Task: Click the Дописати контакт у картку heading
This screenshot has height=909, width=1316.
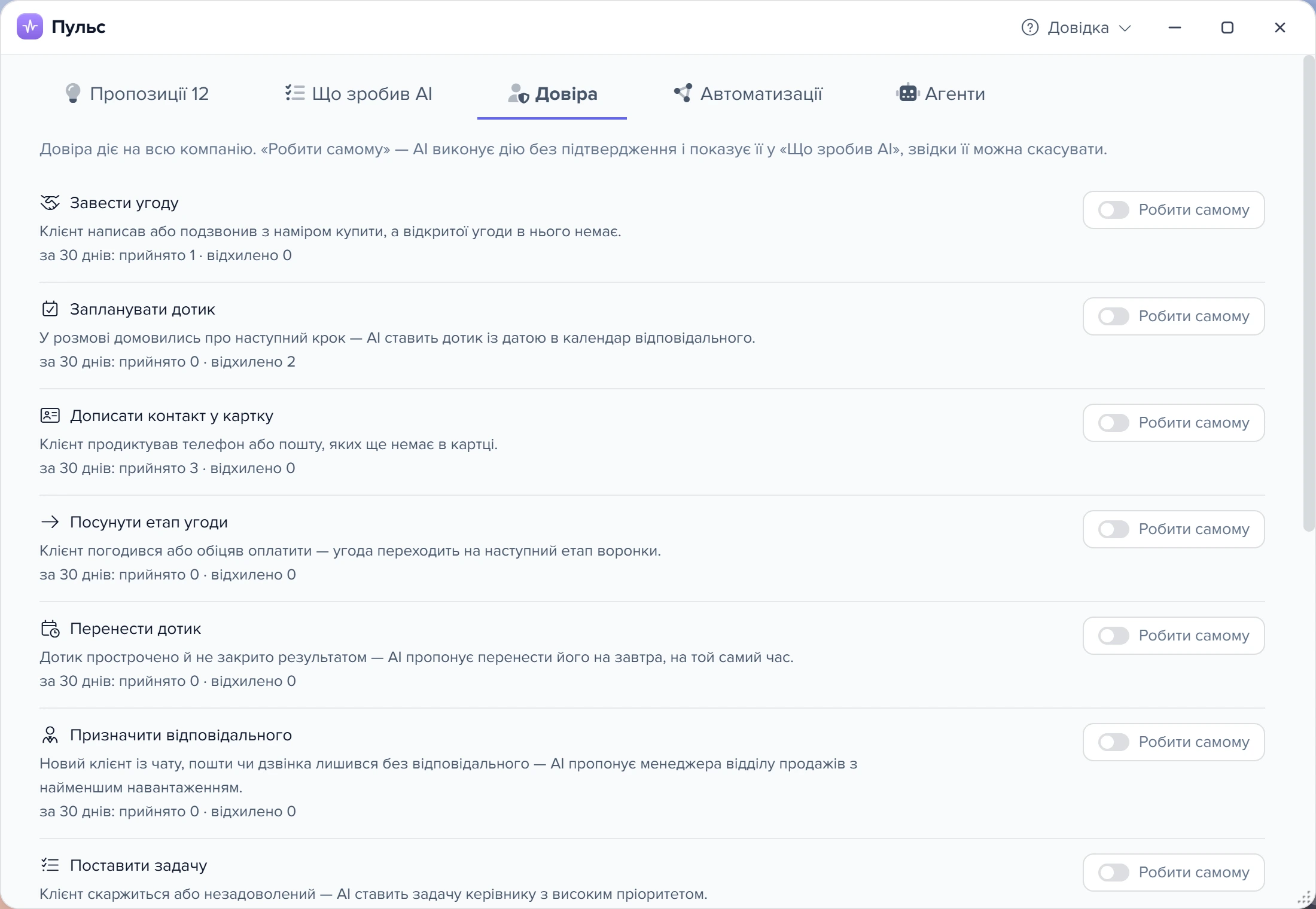Action: tap(172, 416)
